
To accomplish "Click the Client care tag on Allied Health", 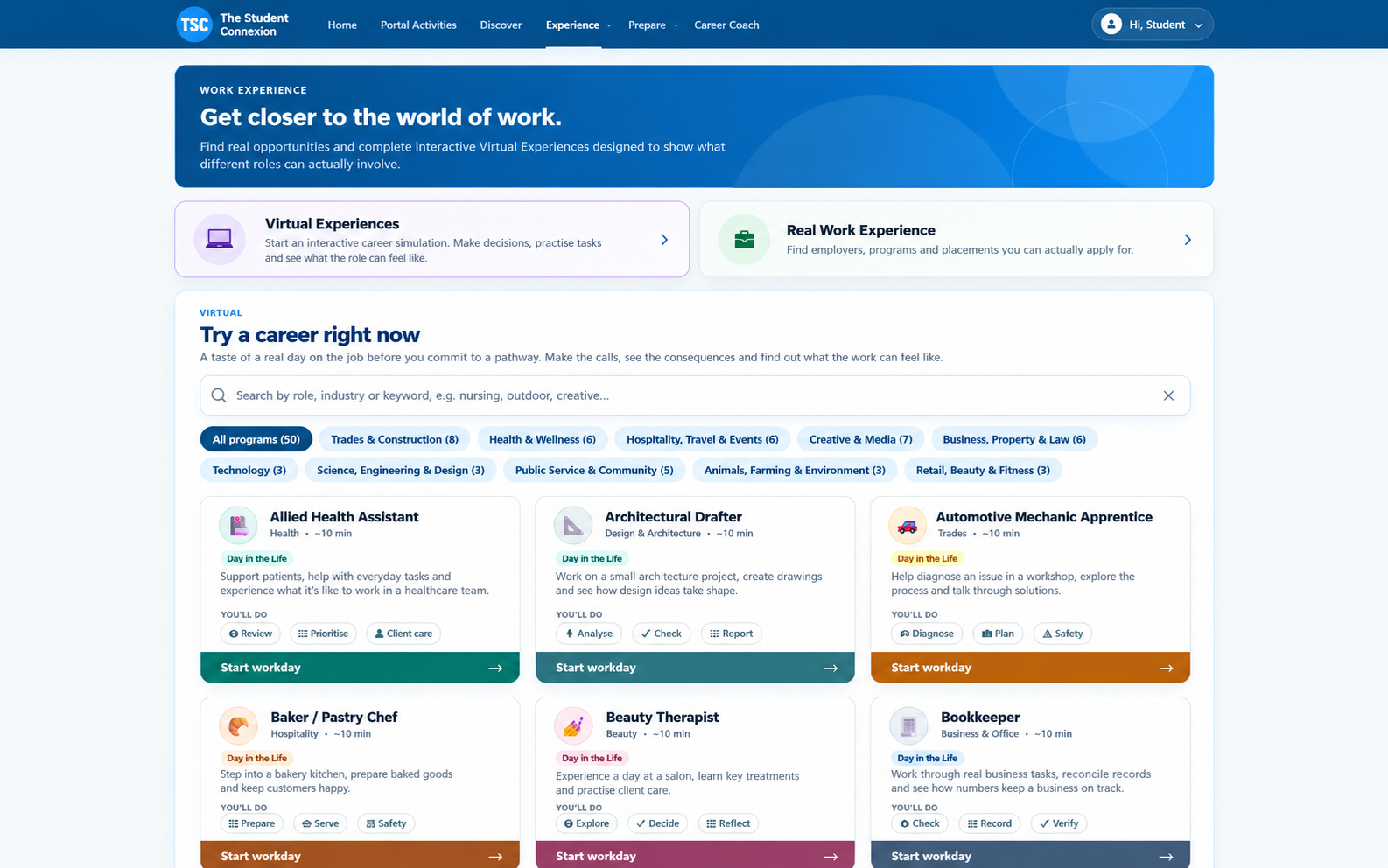I will click(x=403, y=633).
